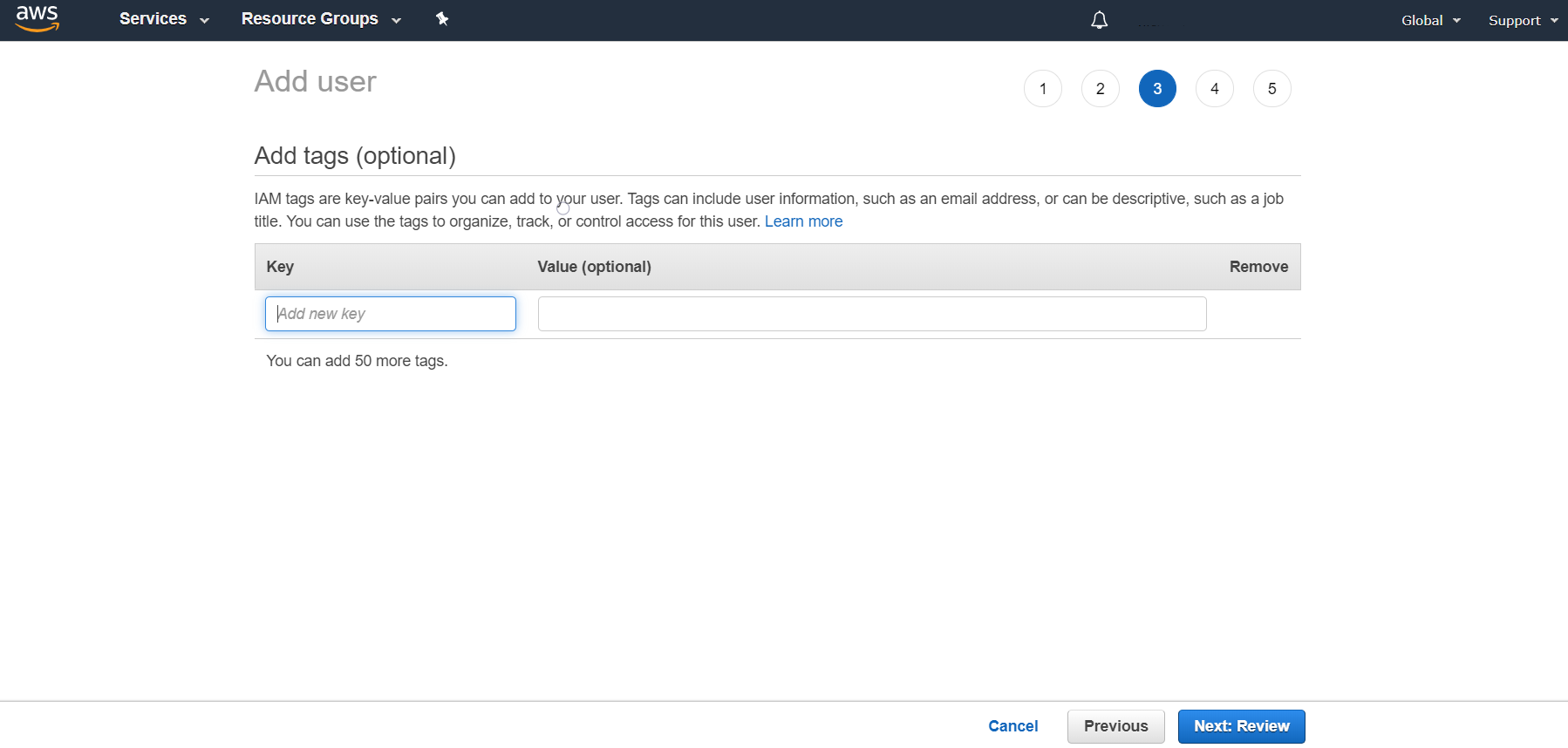Go to step 1 circle
Image resolution: width=1568 pixels, height=748 pixels.
1042,89
